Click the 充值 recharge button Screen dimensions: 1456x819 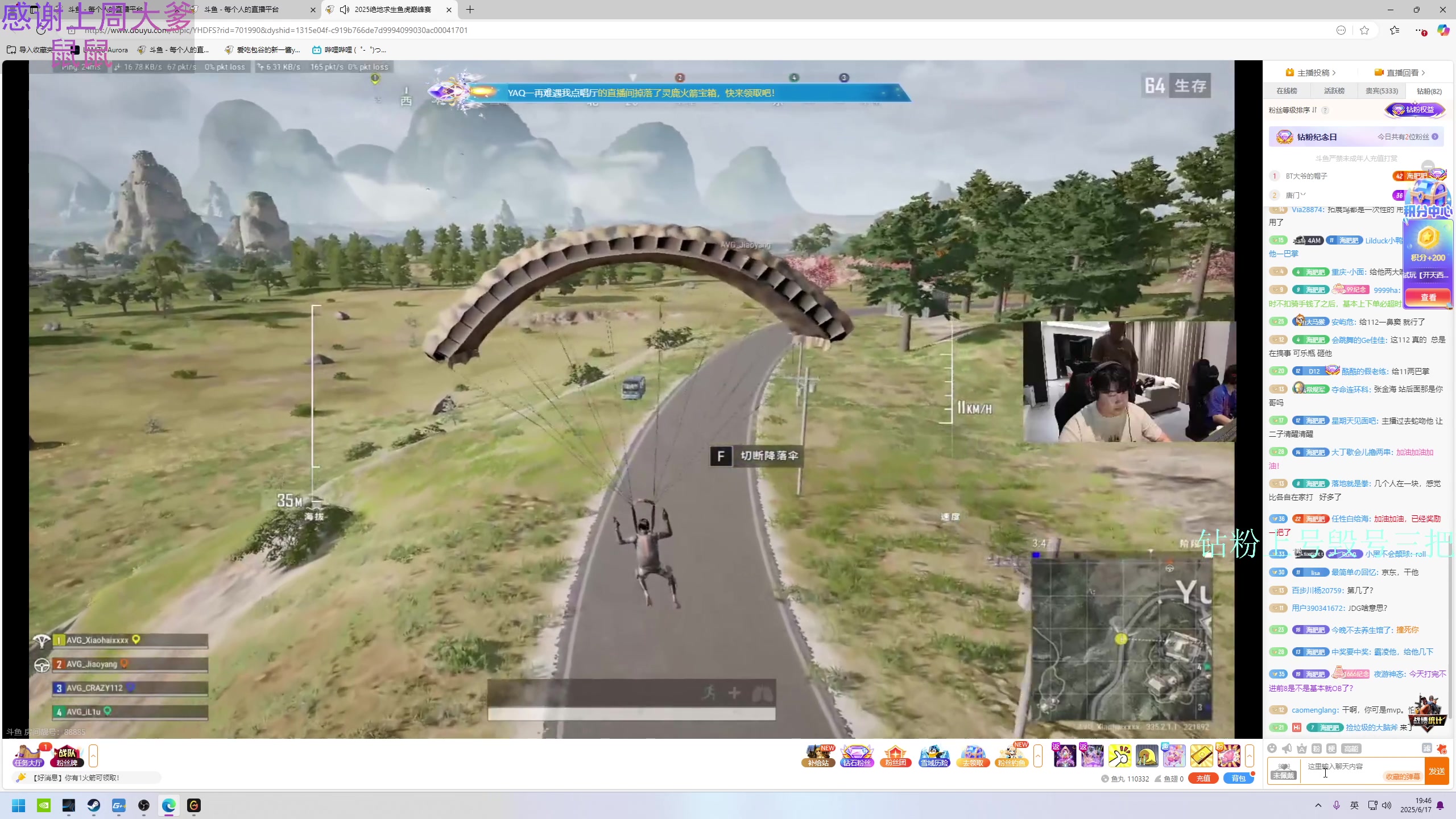[x=1203, y=779]
